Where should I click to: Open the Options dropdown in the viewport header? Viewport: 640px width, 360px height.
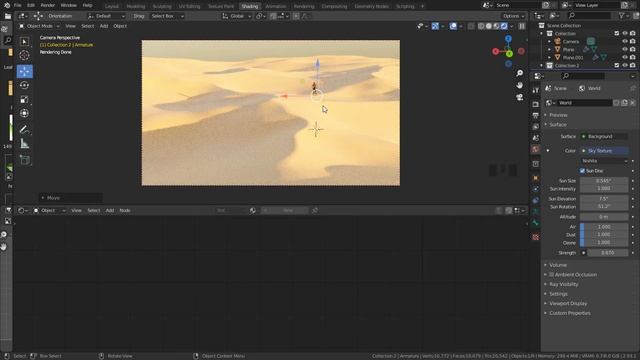tap(513, 16)
